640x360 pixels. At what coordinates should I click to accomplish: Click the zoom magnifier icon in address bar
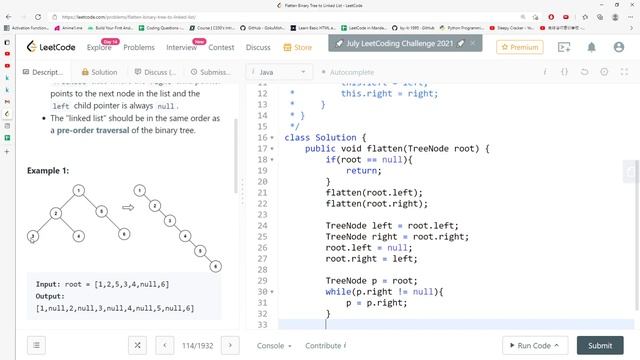click(523, 17)
